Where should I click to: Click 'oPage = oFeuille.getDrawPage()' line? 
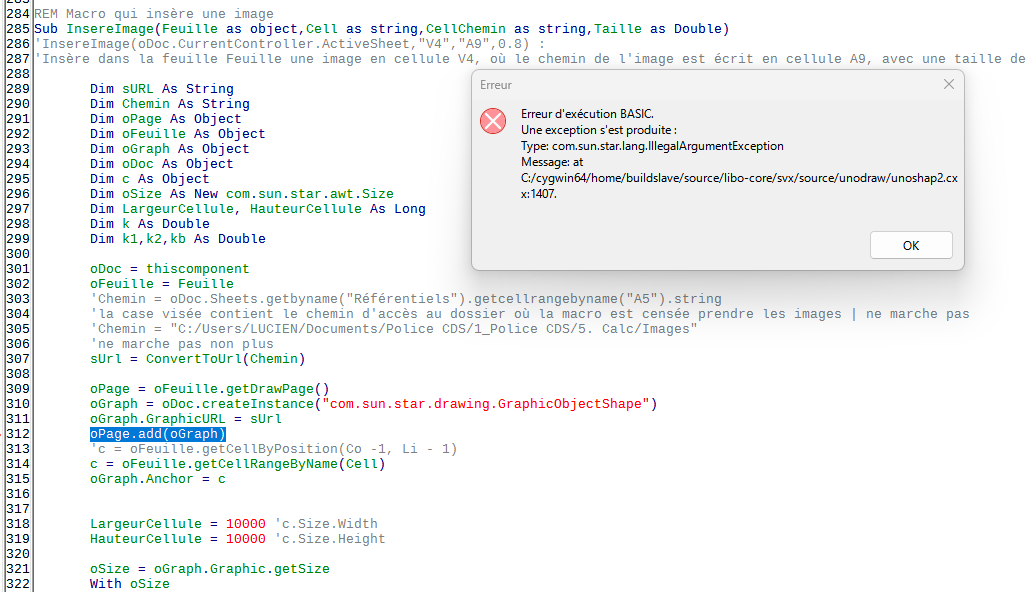(210, 389)
